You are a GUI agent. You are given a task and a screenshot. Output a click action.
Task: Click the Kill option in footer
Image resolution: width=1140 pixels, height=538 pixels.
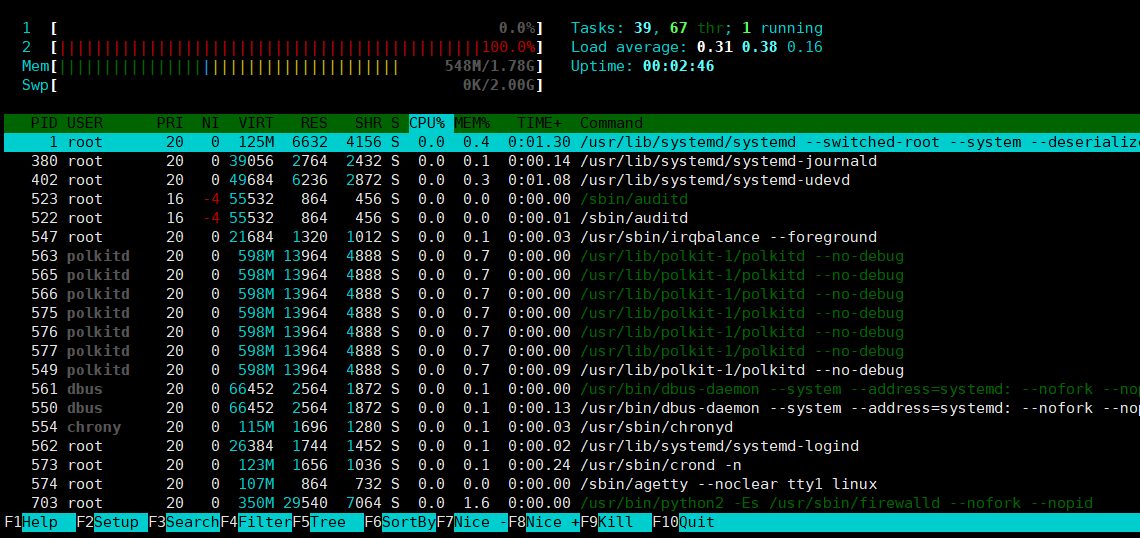pos(616,522)
